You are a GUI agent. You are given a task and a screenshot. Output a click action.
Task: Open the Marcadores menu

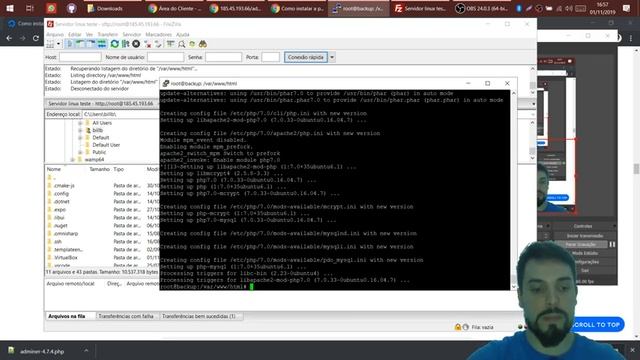(158, 35)
